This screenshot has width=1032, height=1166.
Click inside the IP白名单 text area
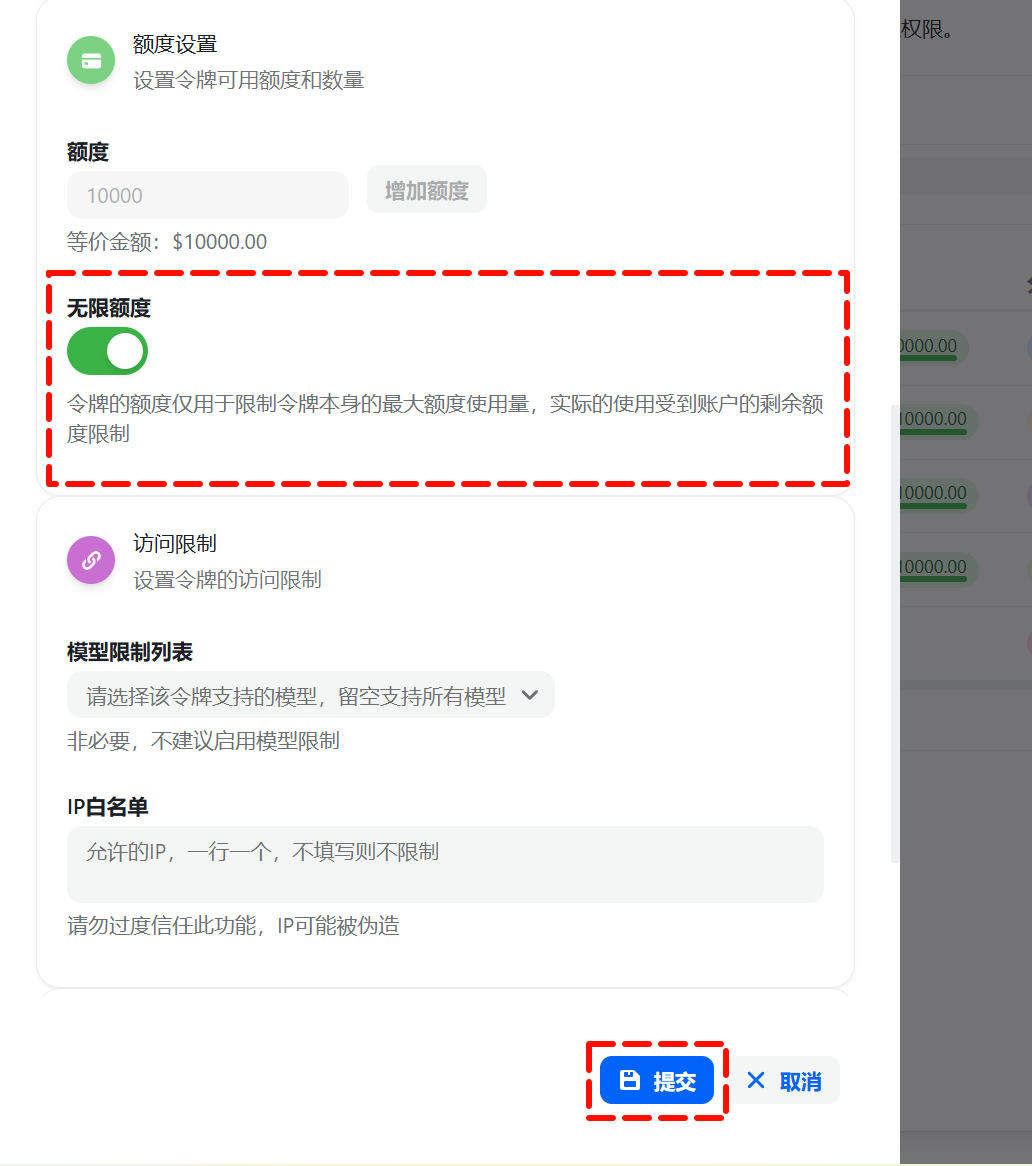pos(445,864)
